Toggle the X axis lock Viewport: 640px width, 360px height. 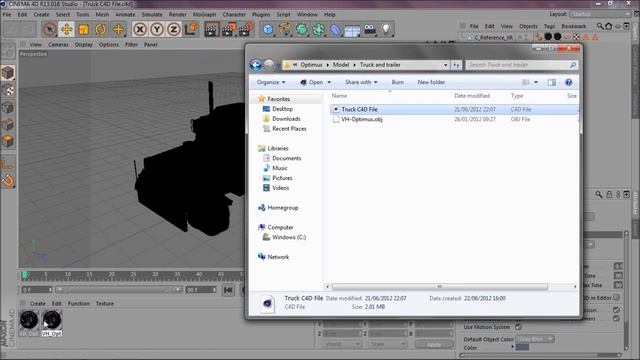pos(140,29)
